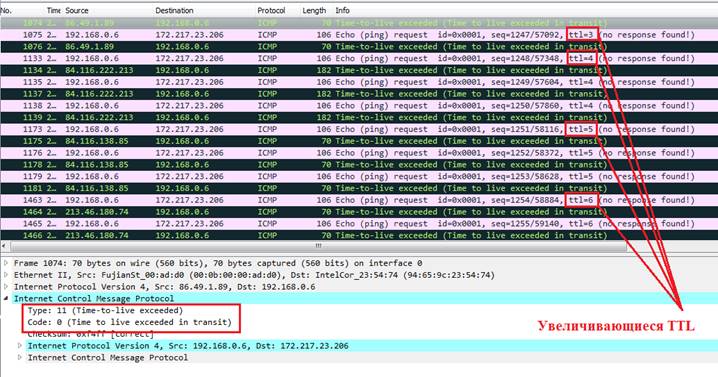Click the horizontal scrollbar under packet list
Viewport: 718px width, 377px height.
[318, 246]
